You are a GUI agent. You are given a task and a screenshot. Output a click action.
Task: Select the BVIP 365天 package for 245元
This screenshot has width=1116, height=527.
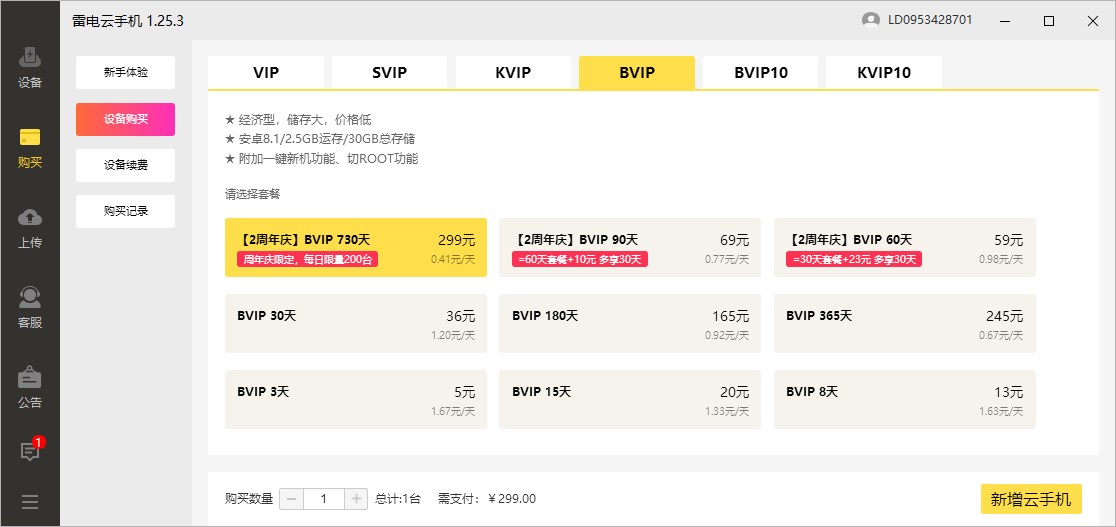coord(904,323)
